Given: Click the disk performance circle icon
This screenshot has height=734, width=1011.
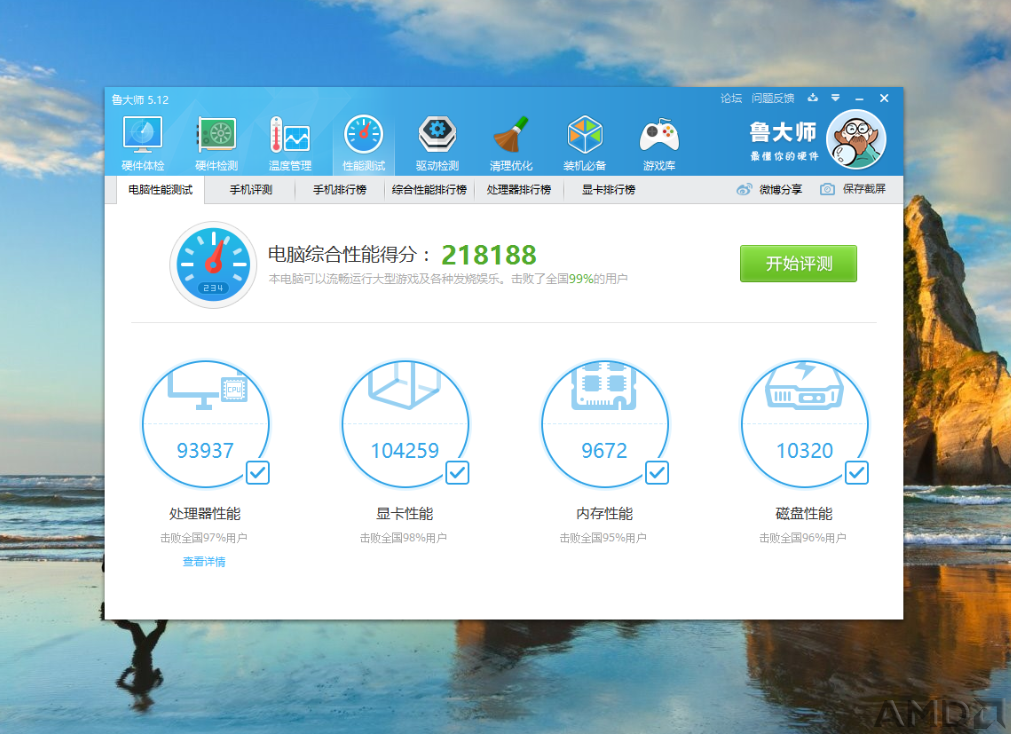Looking at the screenshot, I should [805, 423].
